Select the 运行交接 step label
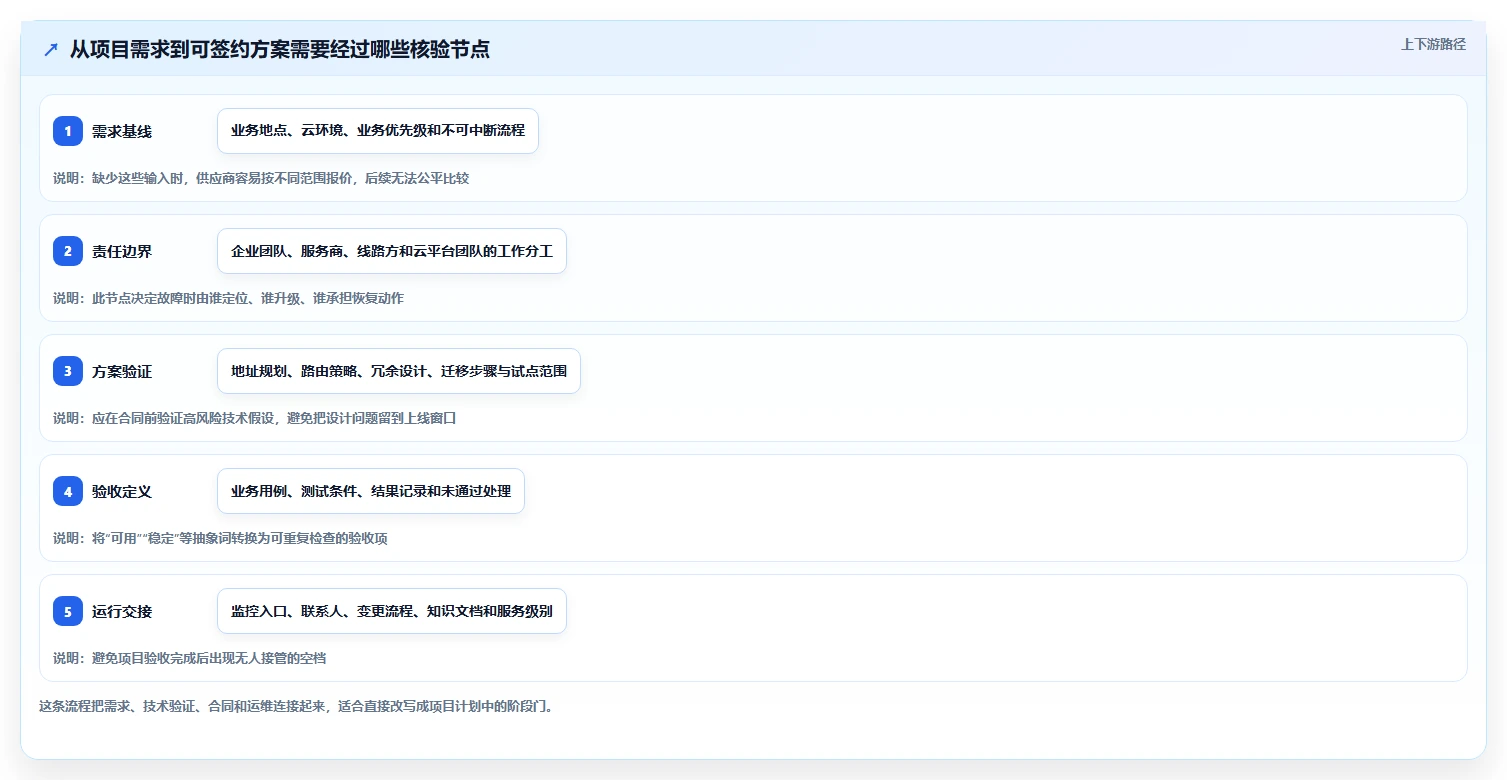This screenshot has height=780, width=1507. (x=122, y=611)
